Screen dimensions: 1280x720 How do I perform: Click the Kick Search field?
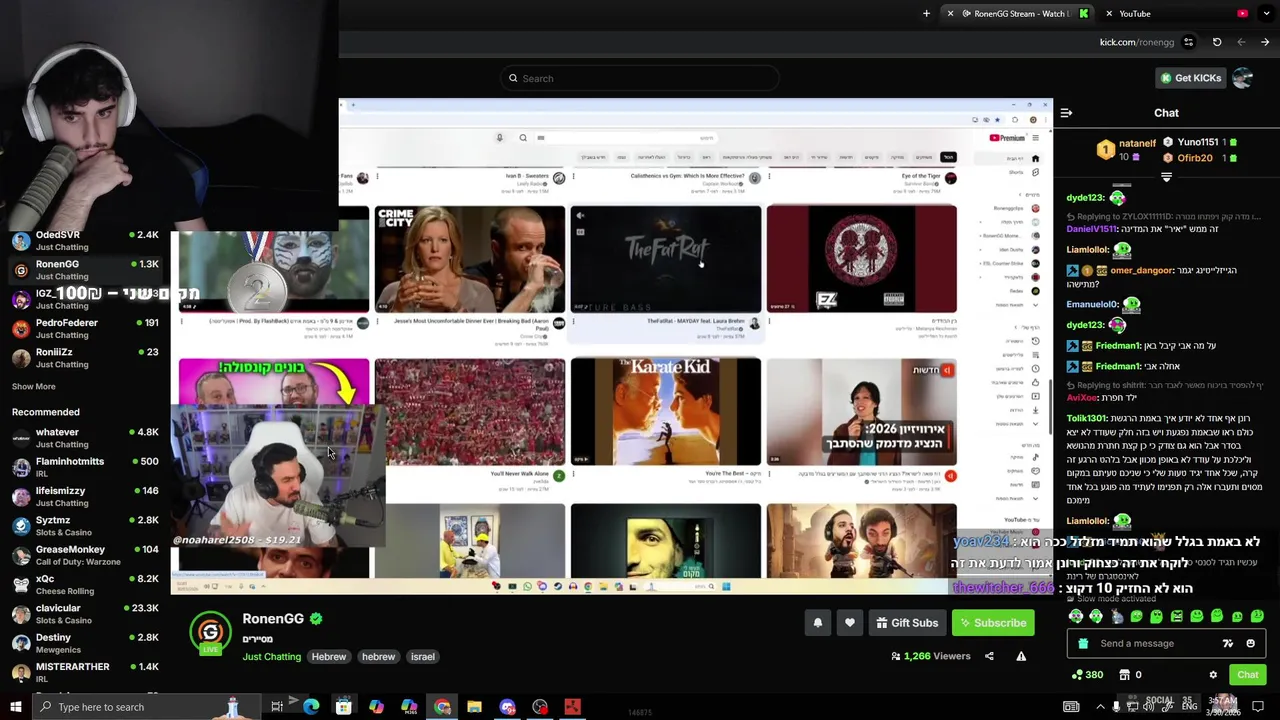coord(640,78)
